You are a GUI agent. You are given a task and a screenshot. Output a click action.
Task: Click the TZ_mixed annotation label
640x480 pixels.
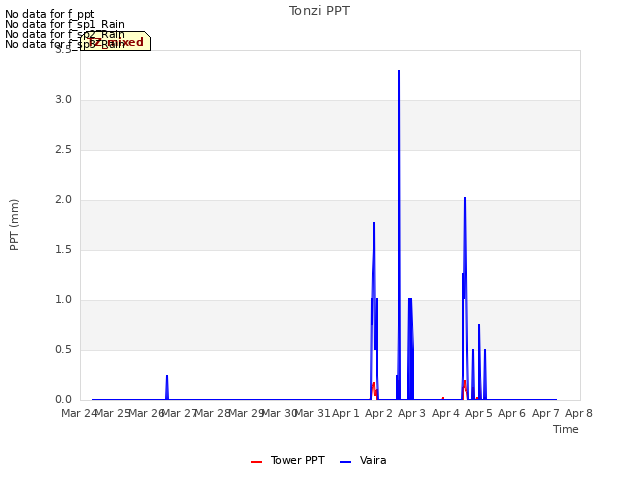pyautogui.click(x=116, y=42)
